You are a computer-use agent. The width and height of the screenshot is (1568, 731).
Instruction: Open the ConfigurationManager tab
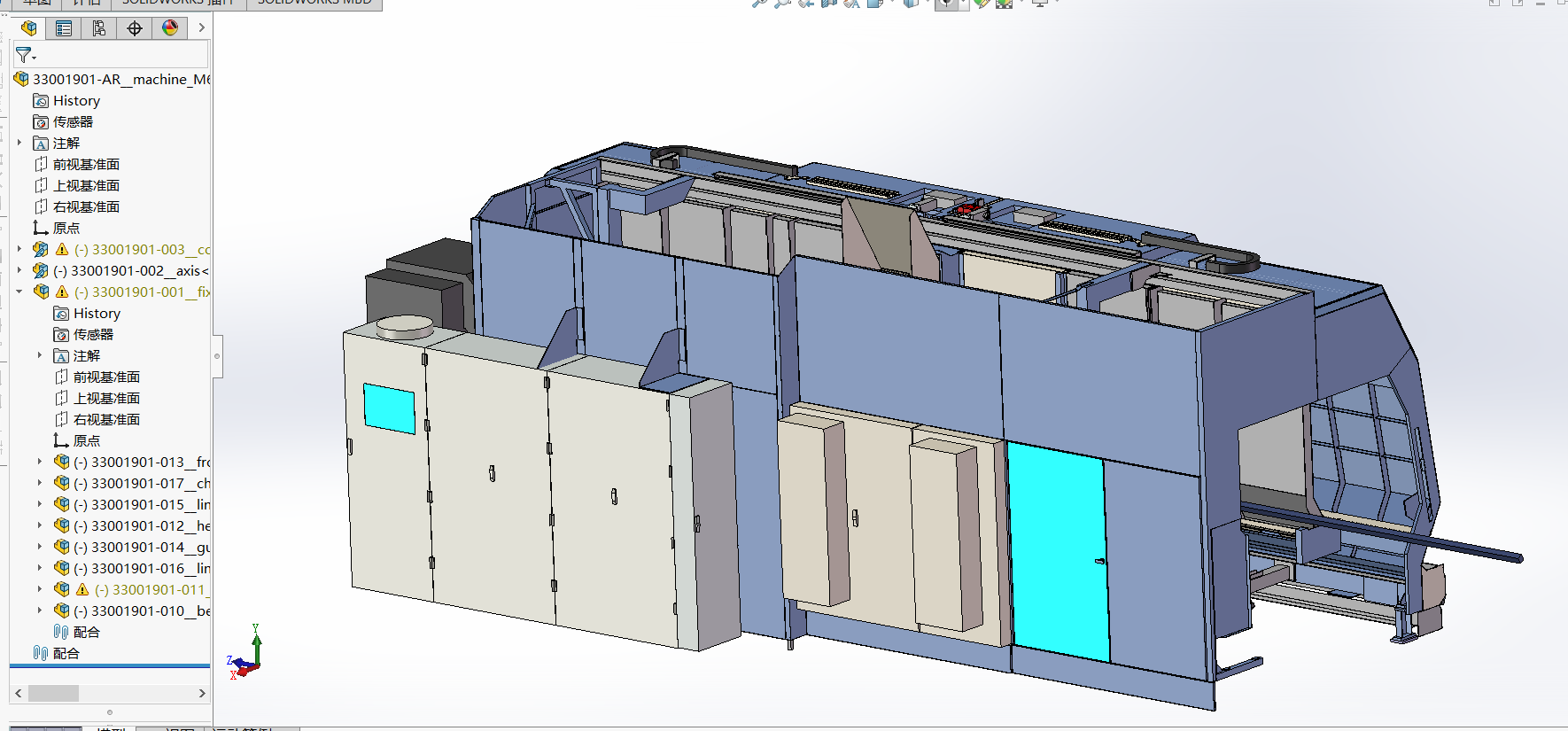coord(99,28)
